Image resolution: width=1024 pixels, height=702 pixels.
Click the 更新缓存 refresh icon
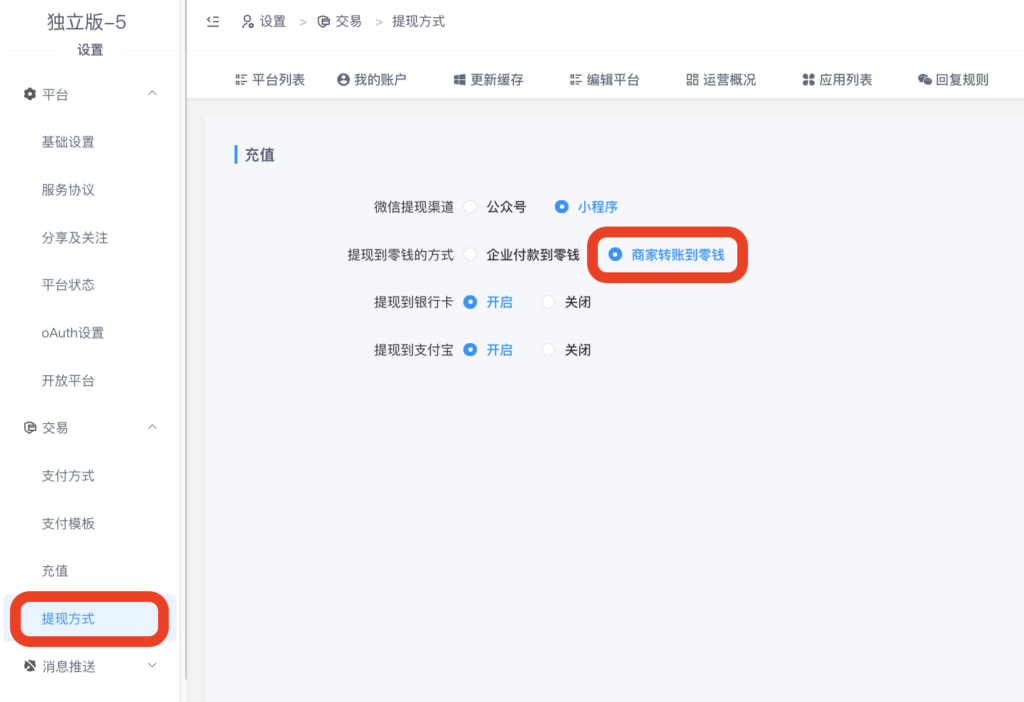tap(461, 79)
